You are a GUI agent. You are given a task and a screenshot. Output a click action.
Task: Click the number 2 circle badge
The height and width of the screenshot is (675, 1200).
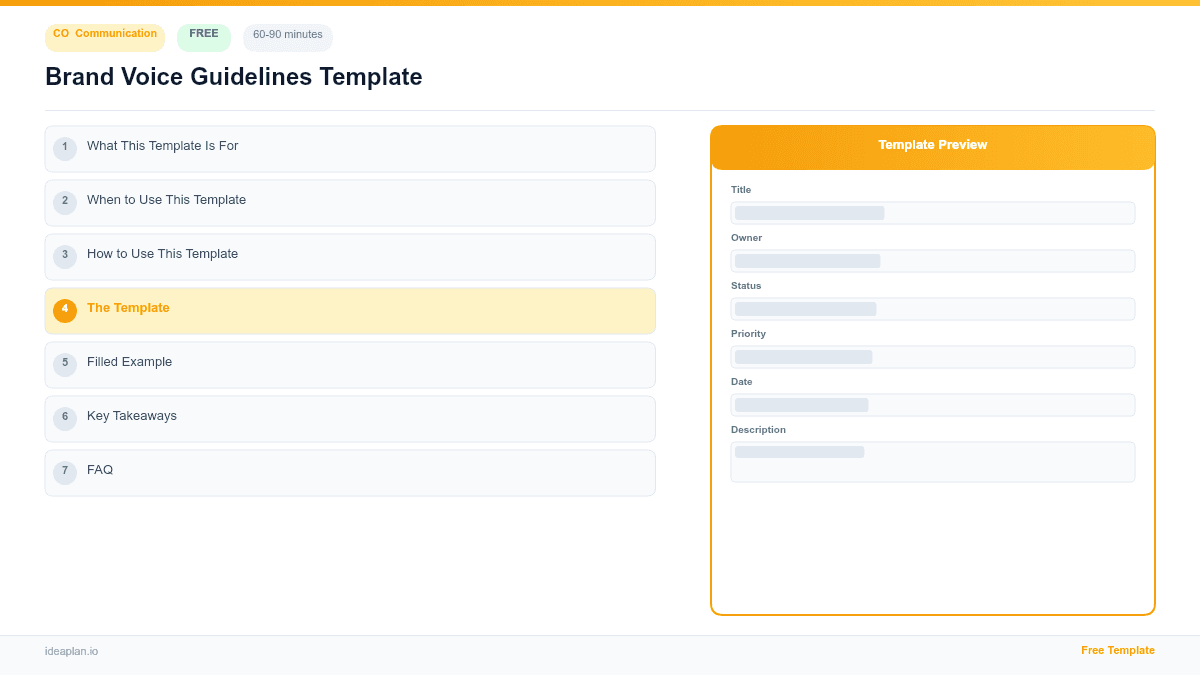[65, 203]
